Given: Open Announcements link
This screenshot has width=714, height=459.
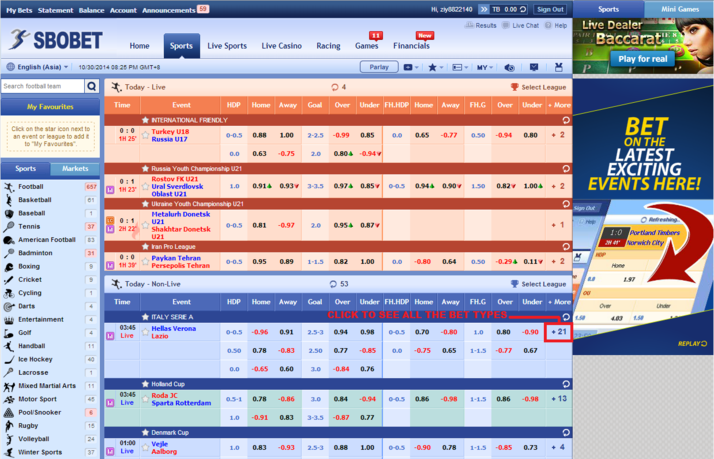Looking at the screenshot, I should pos(168,10).
